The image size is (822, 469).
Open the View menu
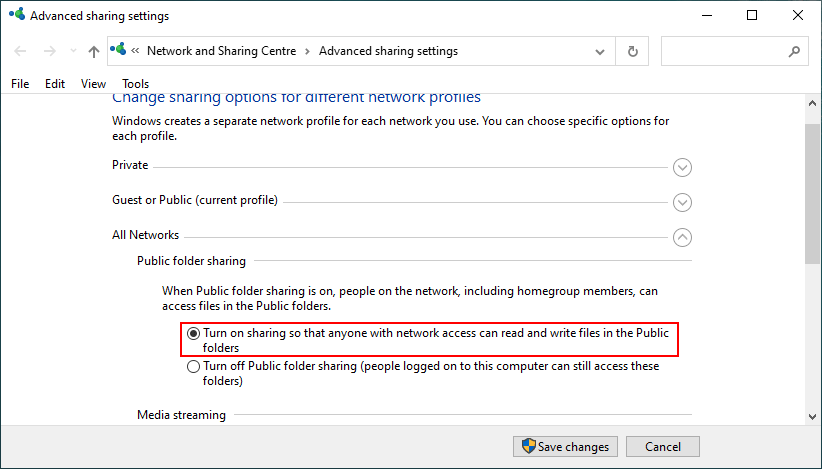click(93, 84)
